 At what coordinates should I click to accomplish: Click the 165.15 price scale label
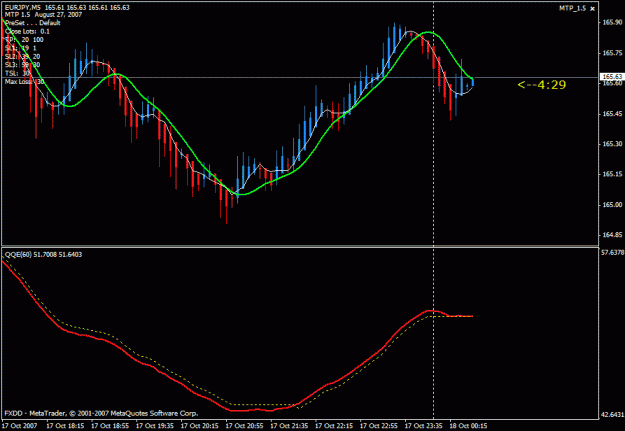(x=610, y=174)
